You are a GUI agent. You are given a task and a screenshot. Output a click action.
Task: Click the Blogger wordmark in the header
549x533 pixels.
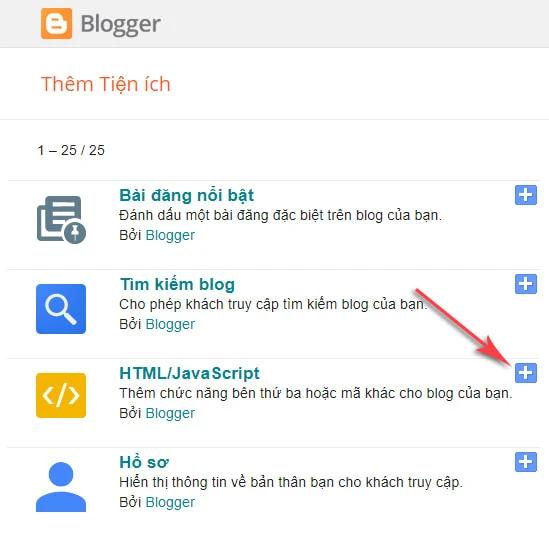pyautogui.click(x=120, y=25)
